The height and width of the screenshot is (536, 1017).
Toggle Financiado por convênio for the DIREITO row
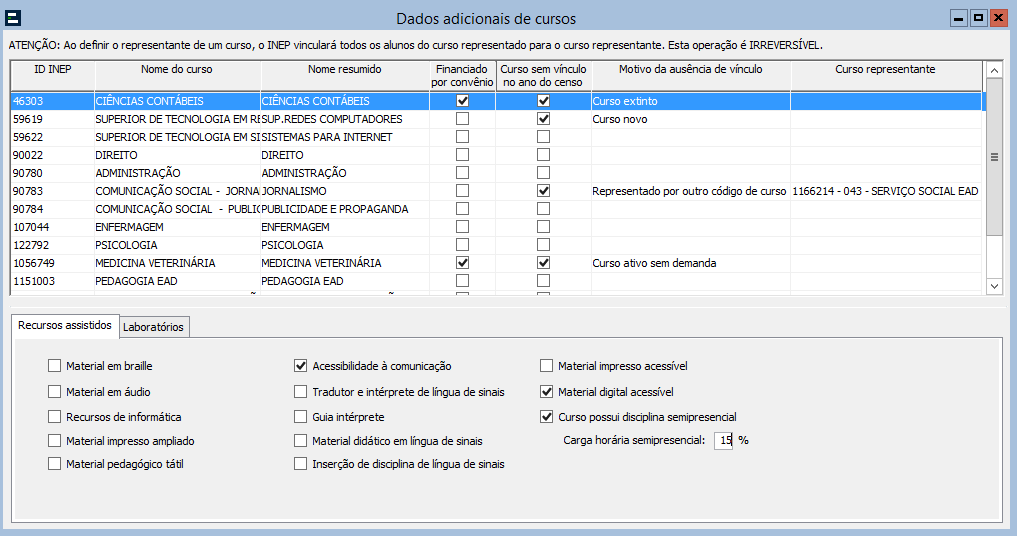tap(462, 155)
